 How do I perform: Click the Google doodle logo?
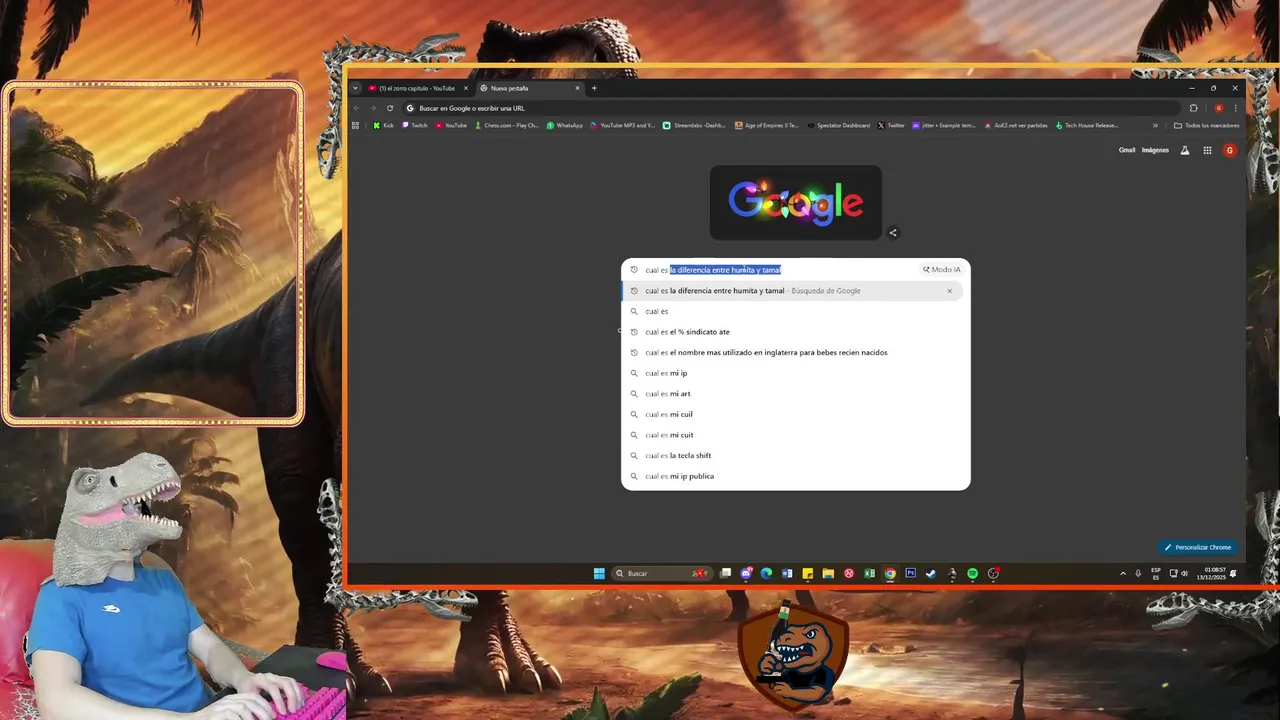click(x=796, y=202)
